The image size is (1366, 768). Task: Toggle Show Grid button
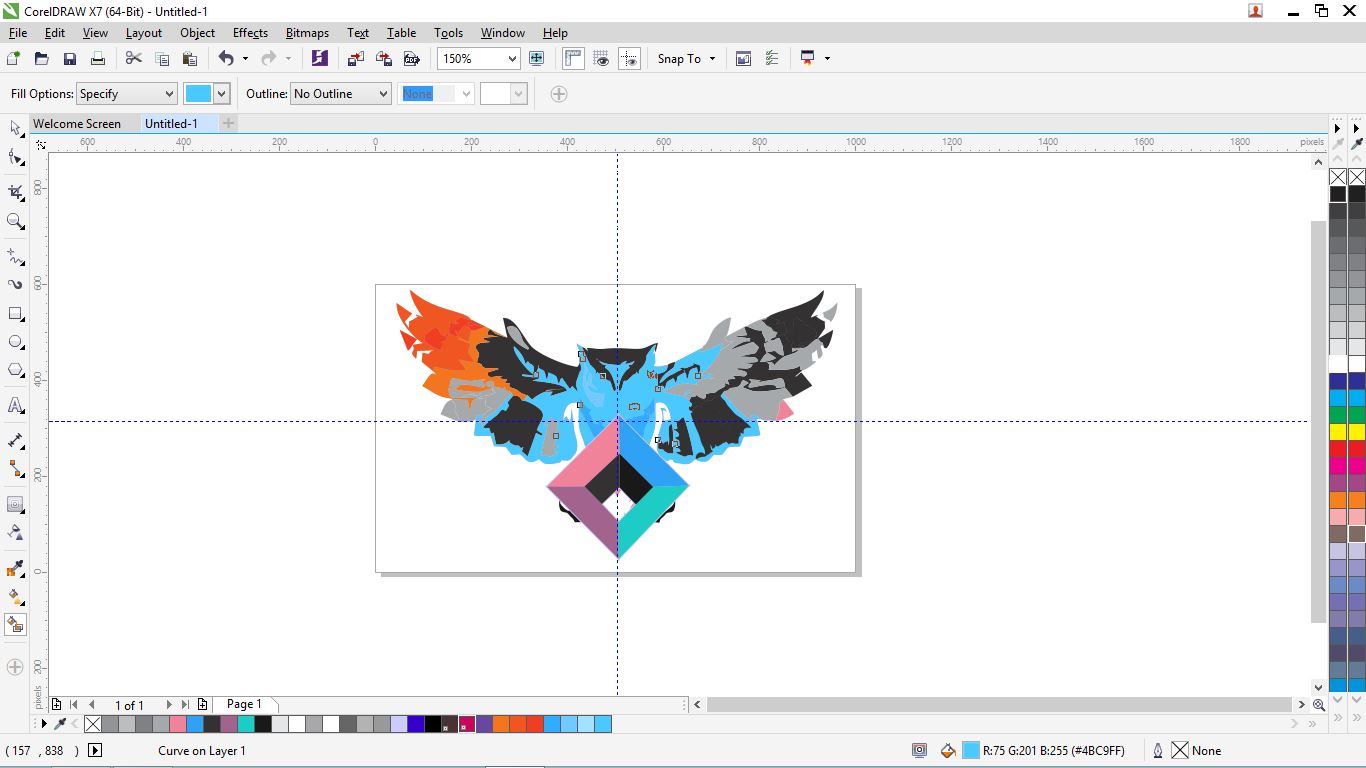tap(601, 59)
